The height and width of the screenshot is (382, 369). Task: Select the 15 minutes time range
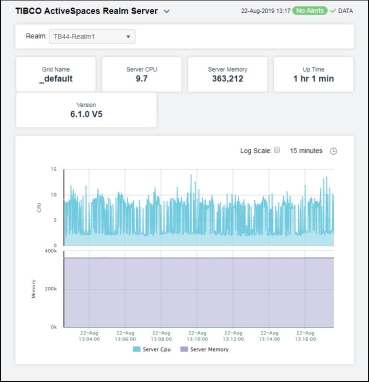click(x=306, y=151)
